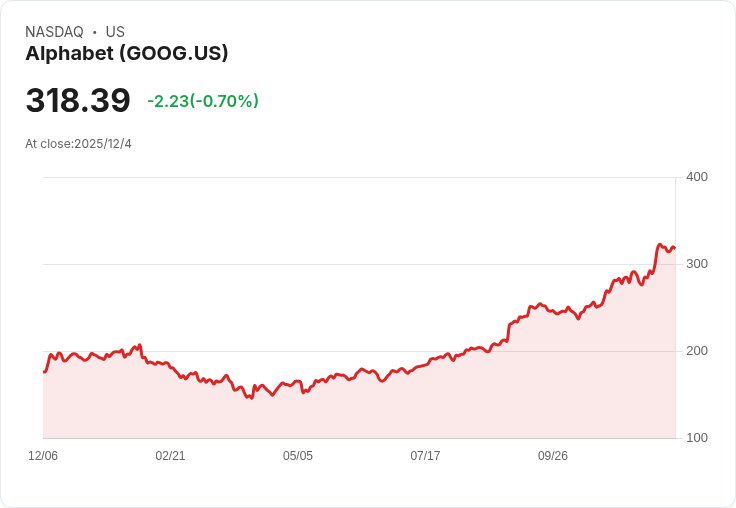Click the left starting point of the price line
The width and height of the screenshot is (736, 508).
44,372
